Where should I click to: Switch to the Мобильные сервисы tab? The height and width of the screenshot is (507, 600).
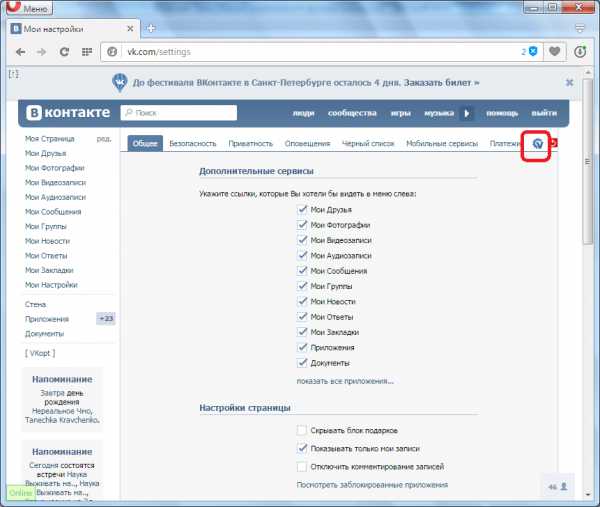click(x=442, y=143)
